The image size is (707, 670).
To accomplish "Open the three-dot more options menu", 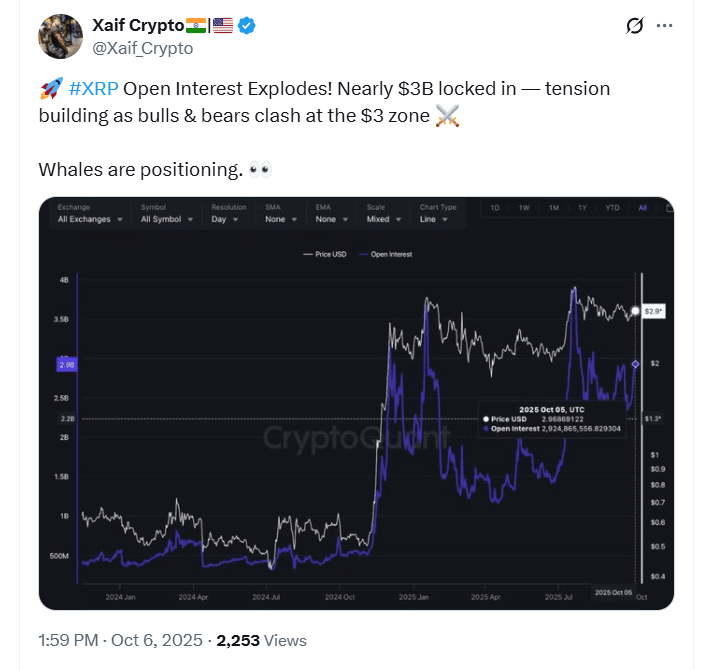I will coord(665,26).
